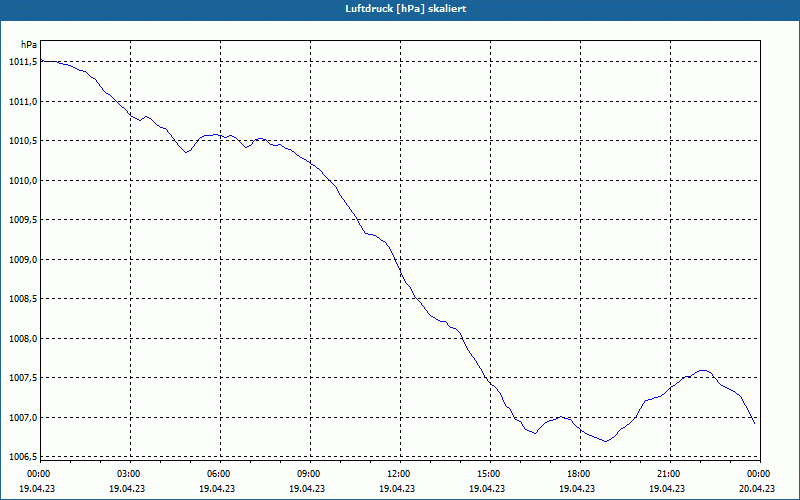Select the 1011,0 y-axis value
This screenshot has width=800, height=500.
coord(23,102)
